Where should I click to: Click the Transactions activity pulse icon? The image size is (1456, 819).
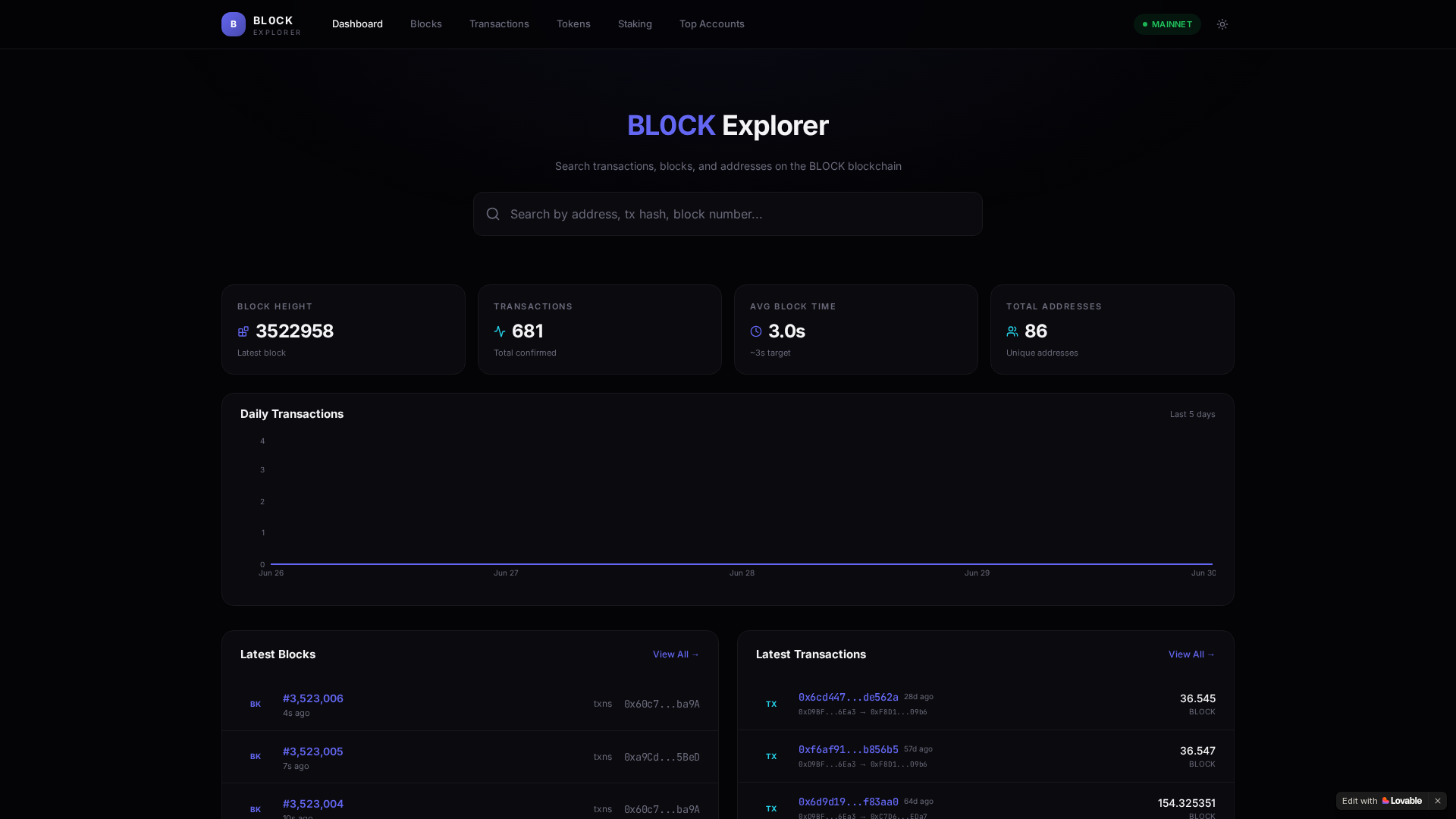[500, 331]
